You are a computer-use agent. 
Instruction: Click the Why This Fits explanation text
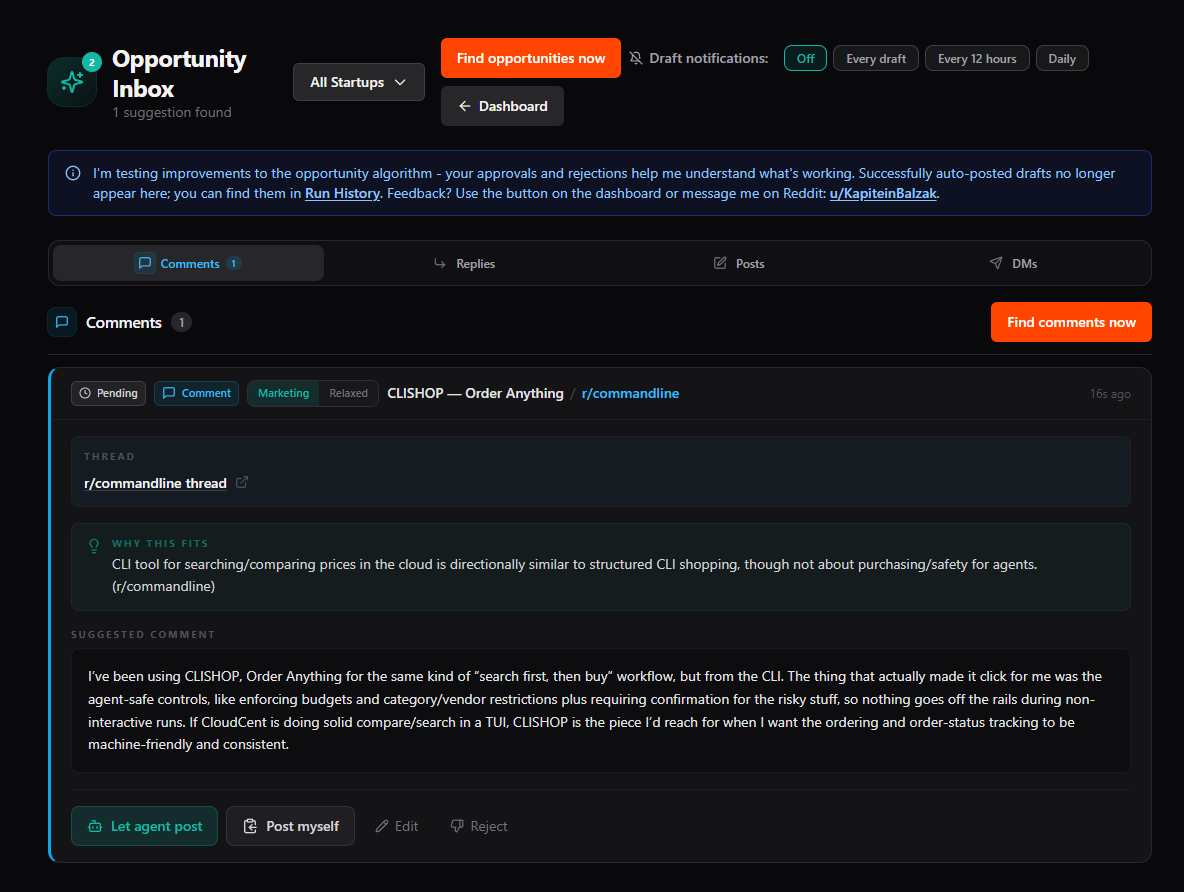click(574, 575)
